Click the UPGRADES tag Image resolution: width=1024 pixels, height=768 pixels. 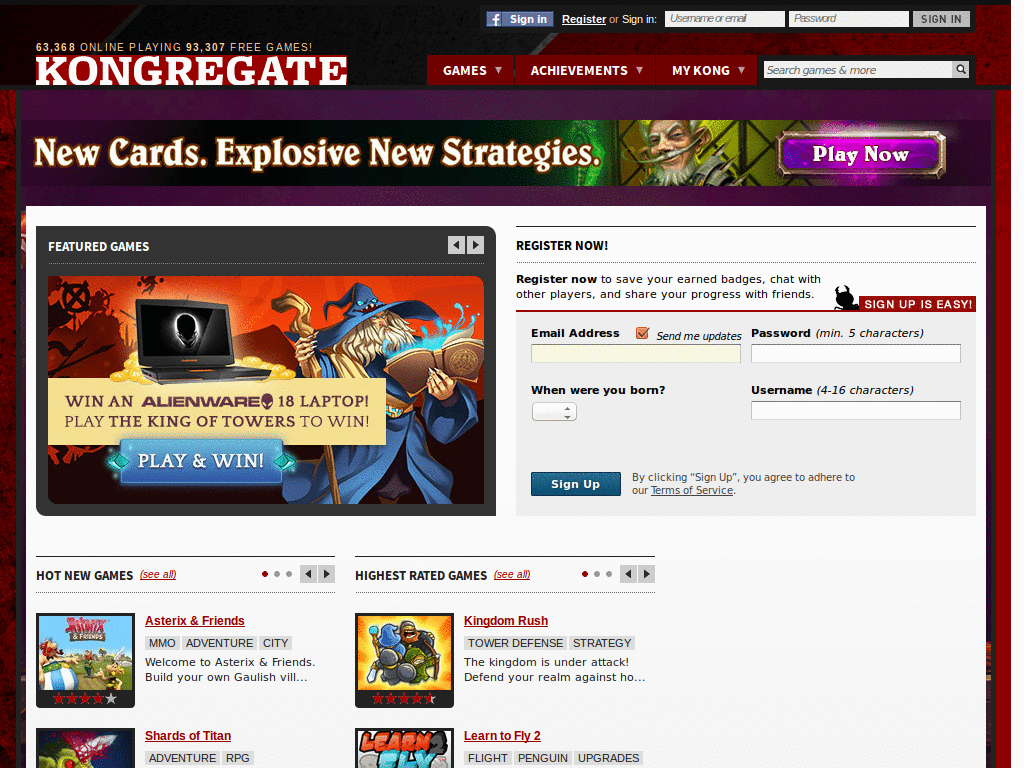click(609, 758)
